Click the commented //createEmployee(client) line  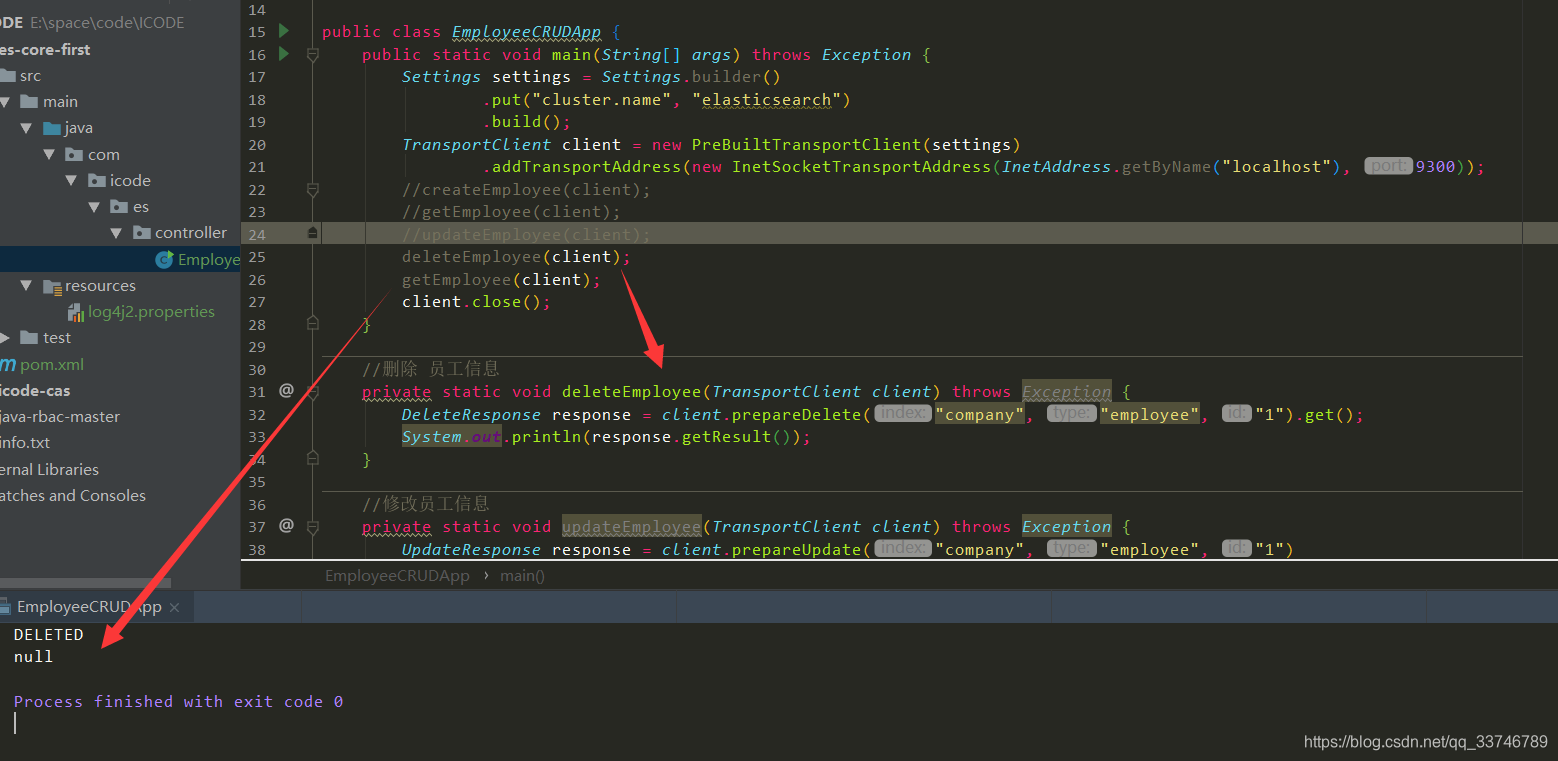coord(526,190)
